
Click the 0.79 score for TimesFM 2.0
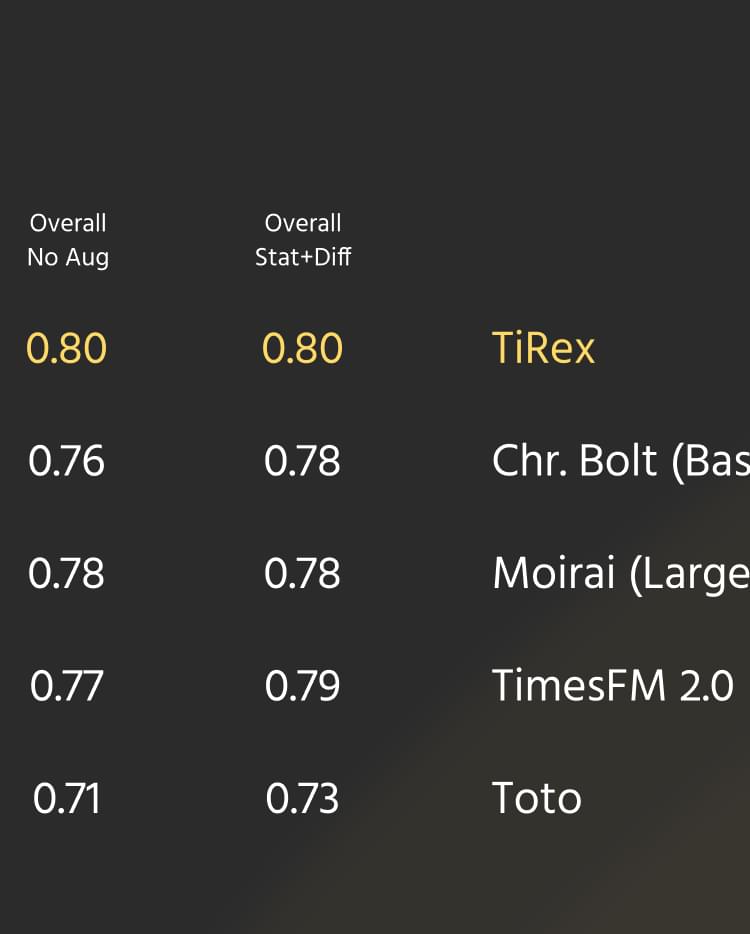coord(302,686)
